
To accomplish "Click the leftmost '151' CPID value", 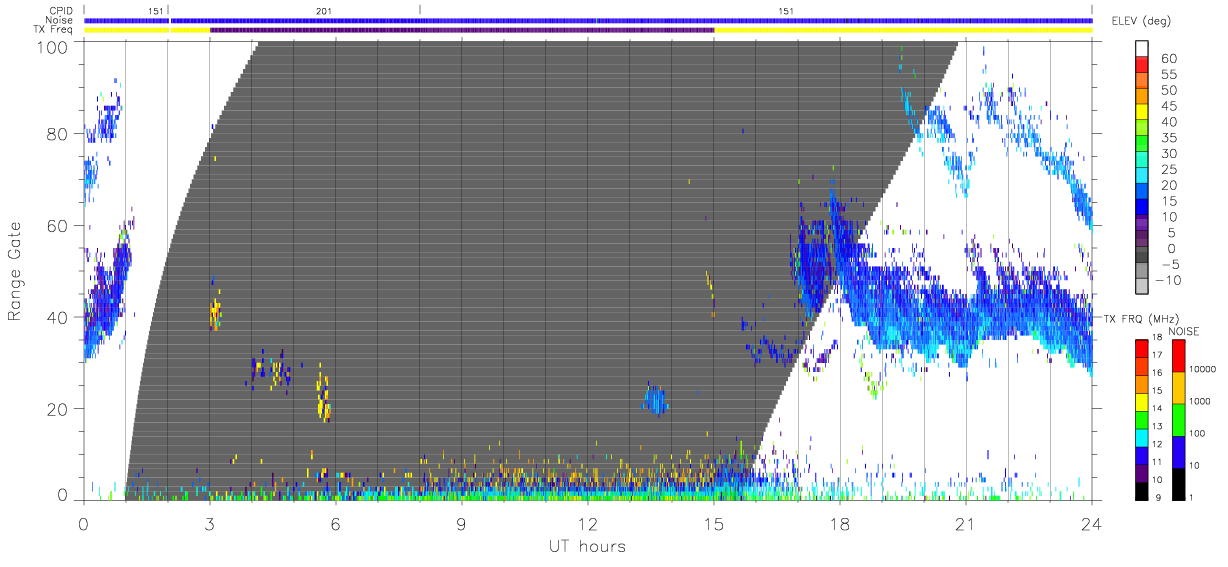I will [155, 10].
